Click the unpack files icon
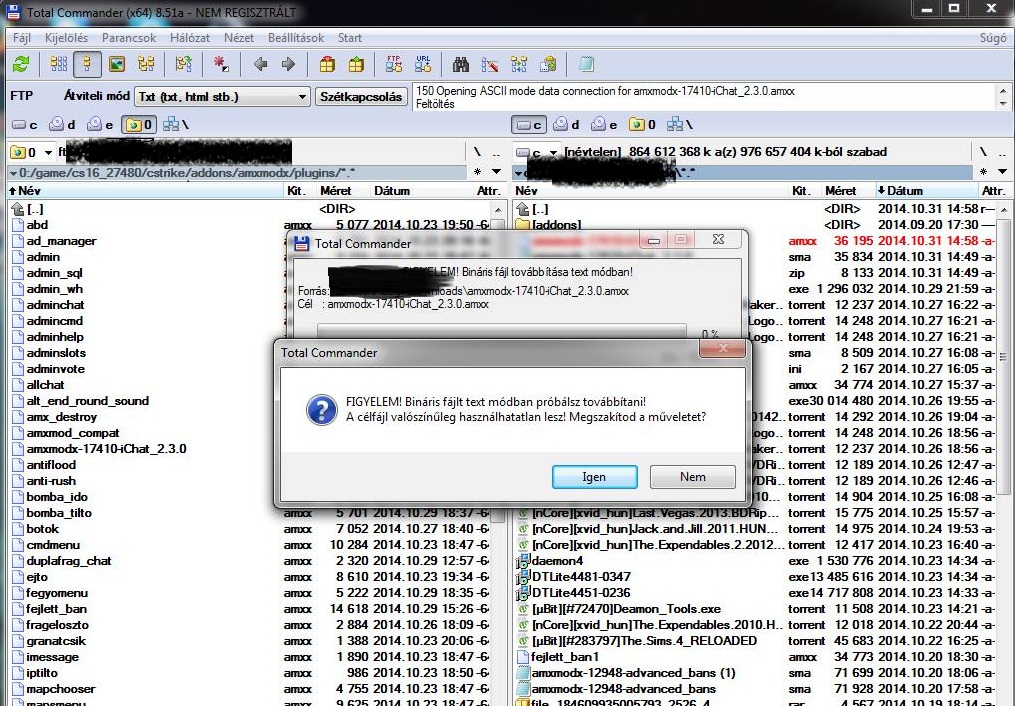The height and width of the screenshot is (706, 1015). pos(356,64)
